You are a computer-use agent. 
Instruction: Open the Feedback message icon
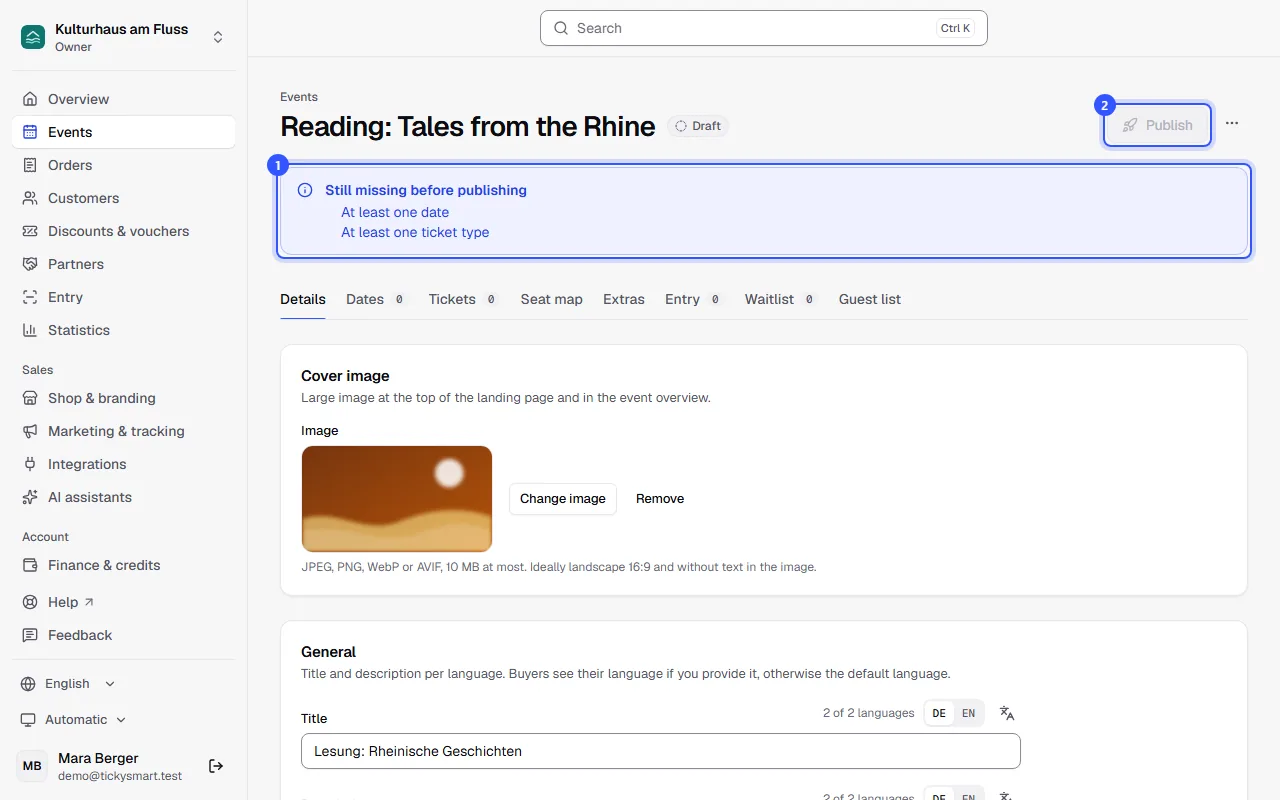[x=30, y=635]
